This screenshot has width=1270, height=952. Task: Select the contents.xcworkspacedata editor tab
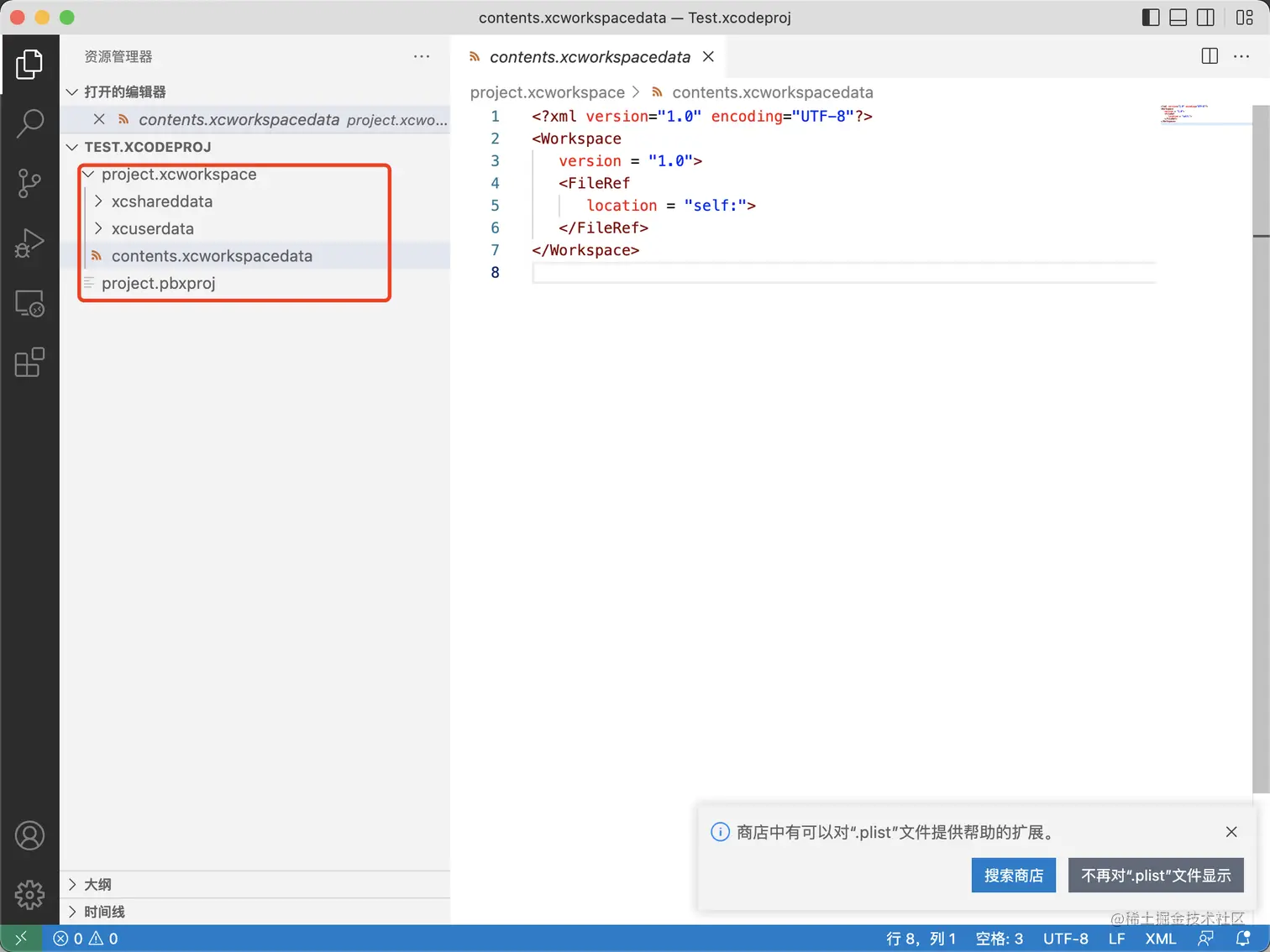tap(589, 56)
